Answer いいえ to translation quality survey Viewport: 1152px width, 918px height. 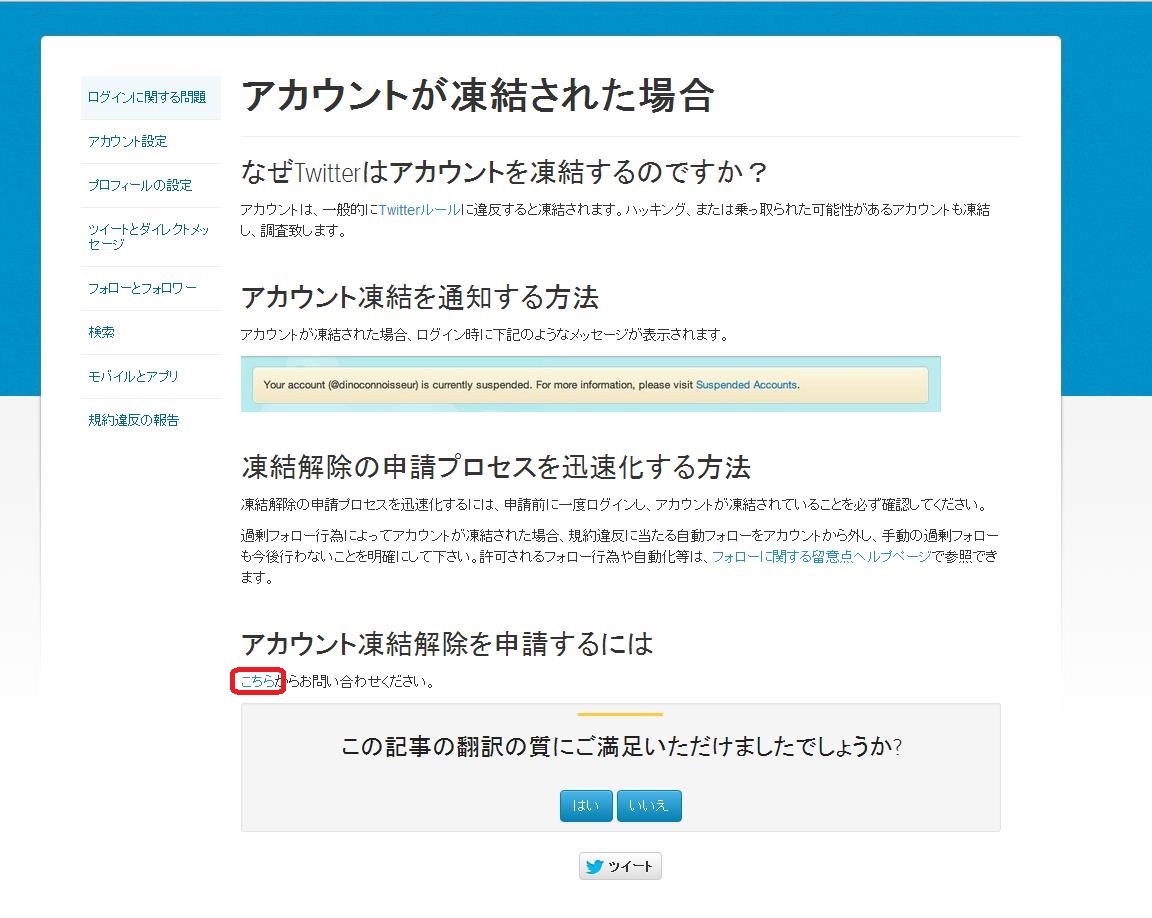(x=649, y=806)
